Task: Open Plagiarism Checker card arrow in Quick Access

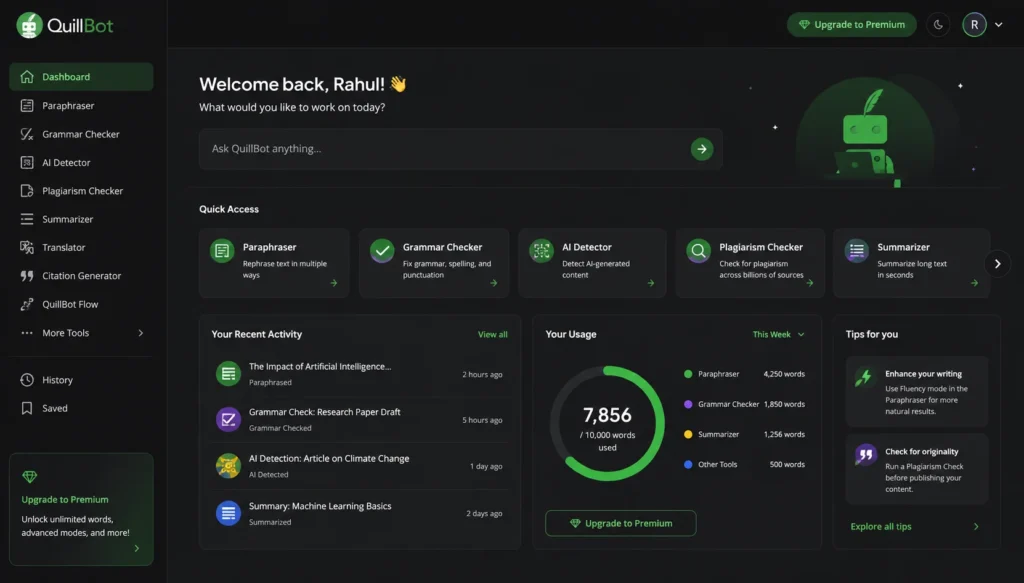Action: (810, 283)
